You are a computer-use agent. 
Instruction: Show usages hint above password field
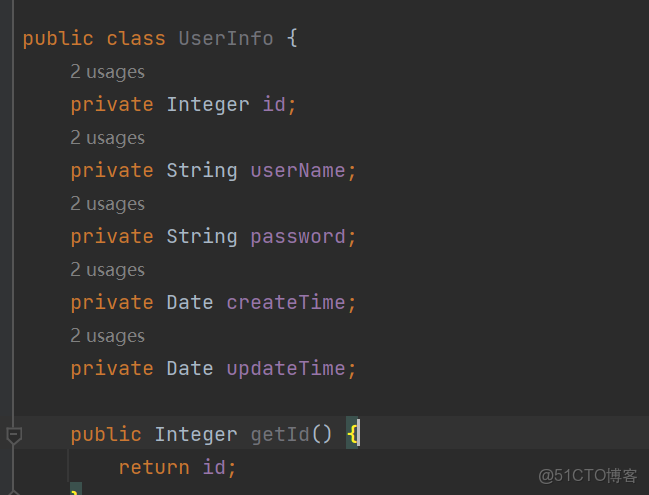pos(107,204)
